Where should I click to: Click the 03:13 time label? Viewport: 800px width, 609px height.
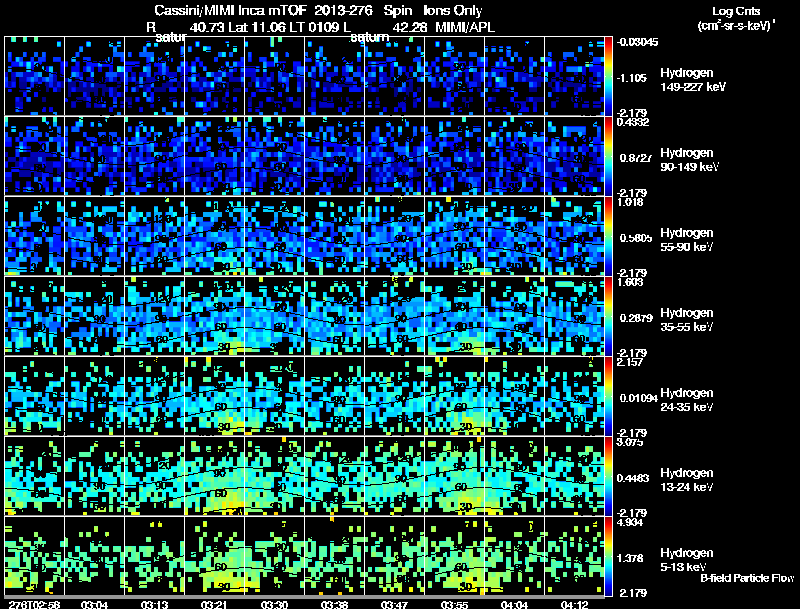[154, 604]
